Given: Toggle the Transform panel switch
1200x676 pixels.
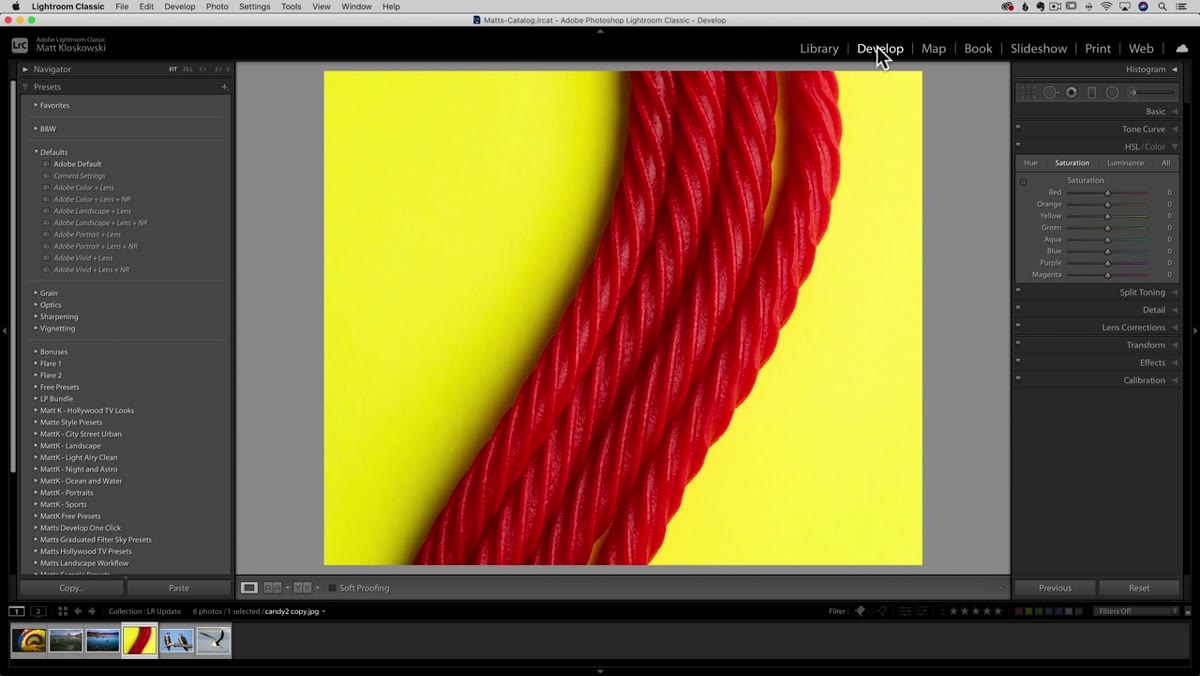Looking at the screenshot, I should (x=1018, y=343).
